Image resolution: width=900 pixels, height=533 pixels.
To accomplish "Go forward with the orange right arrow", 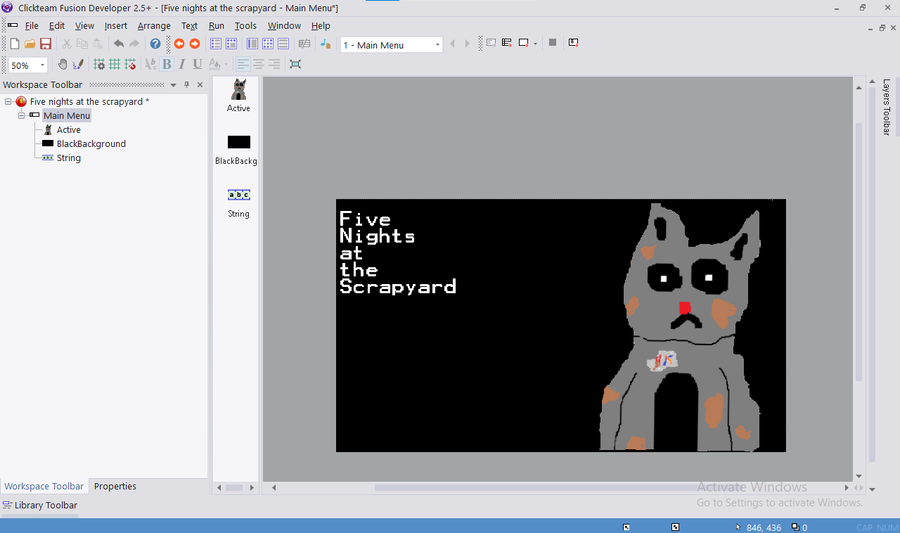I will pos(195,44).
